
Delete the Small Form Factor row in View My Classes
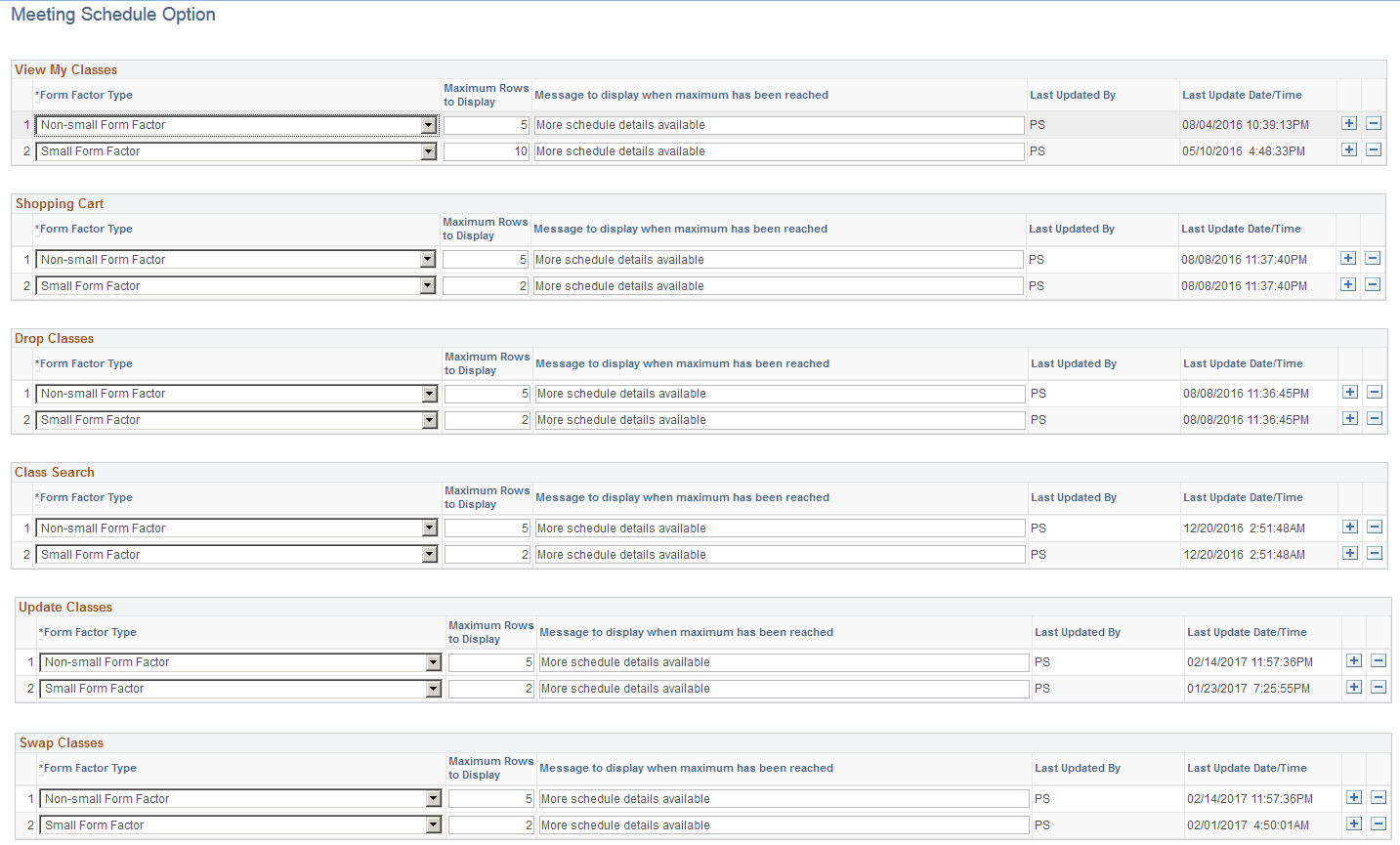point(1375,149)
